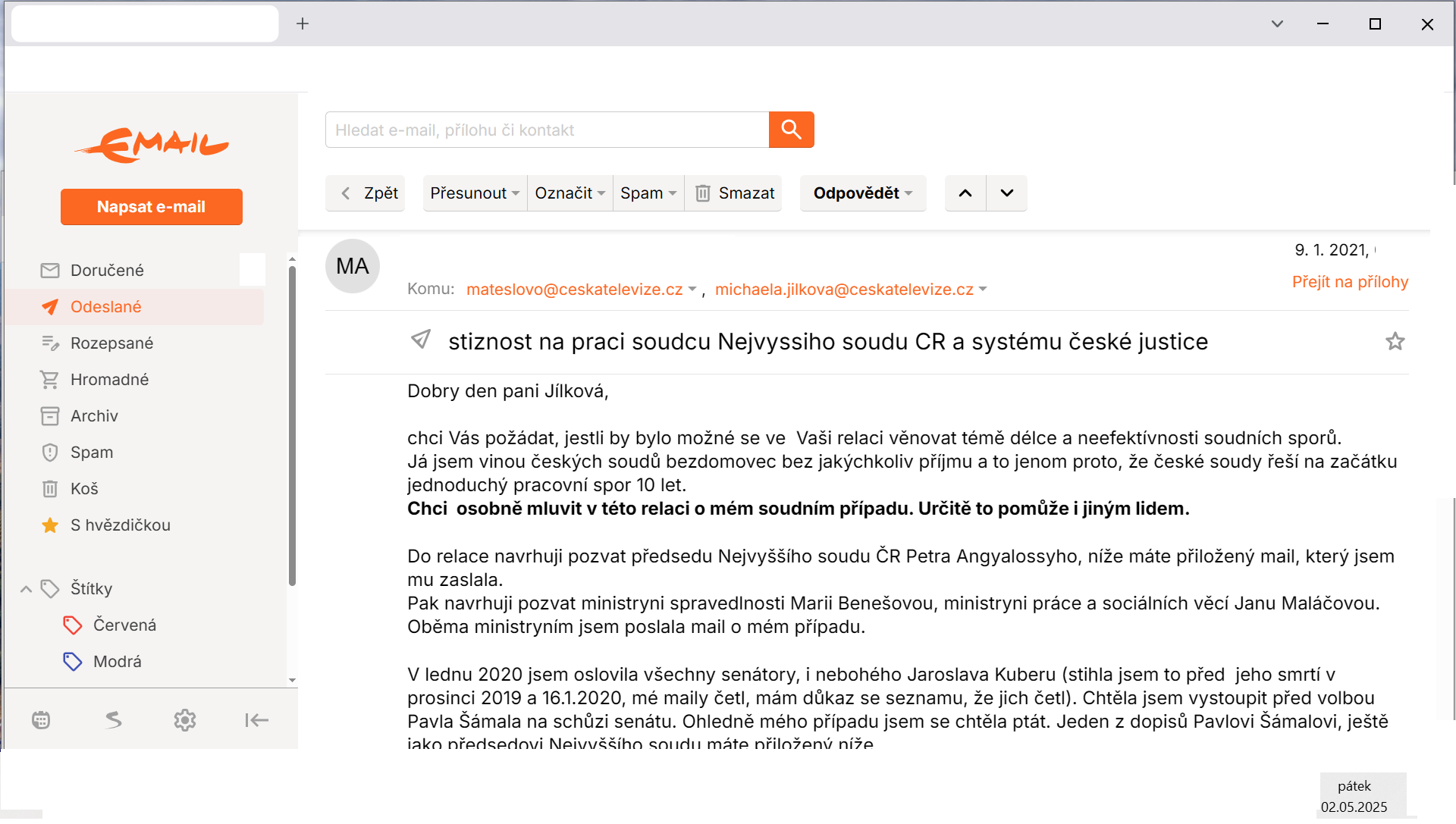Select the Modrá label

click(x=117, y=662)
